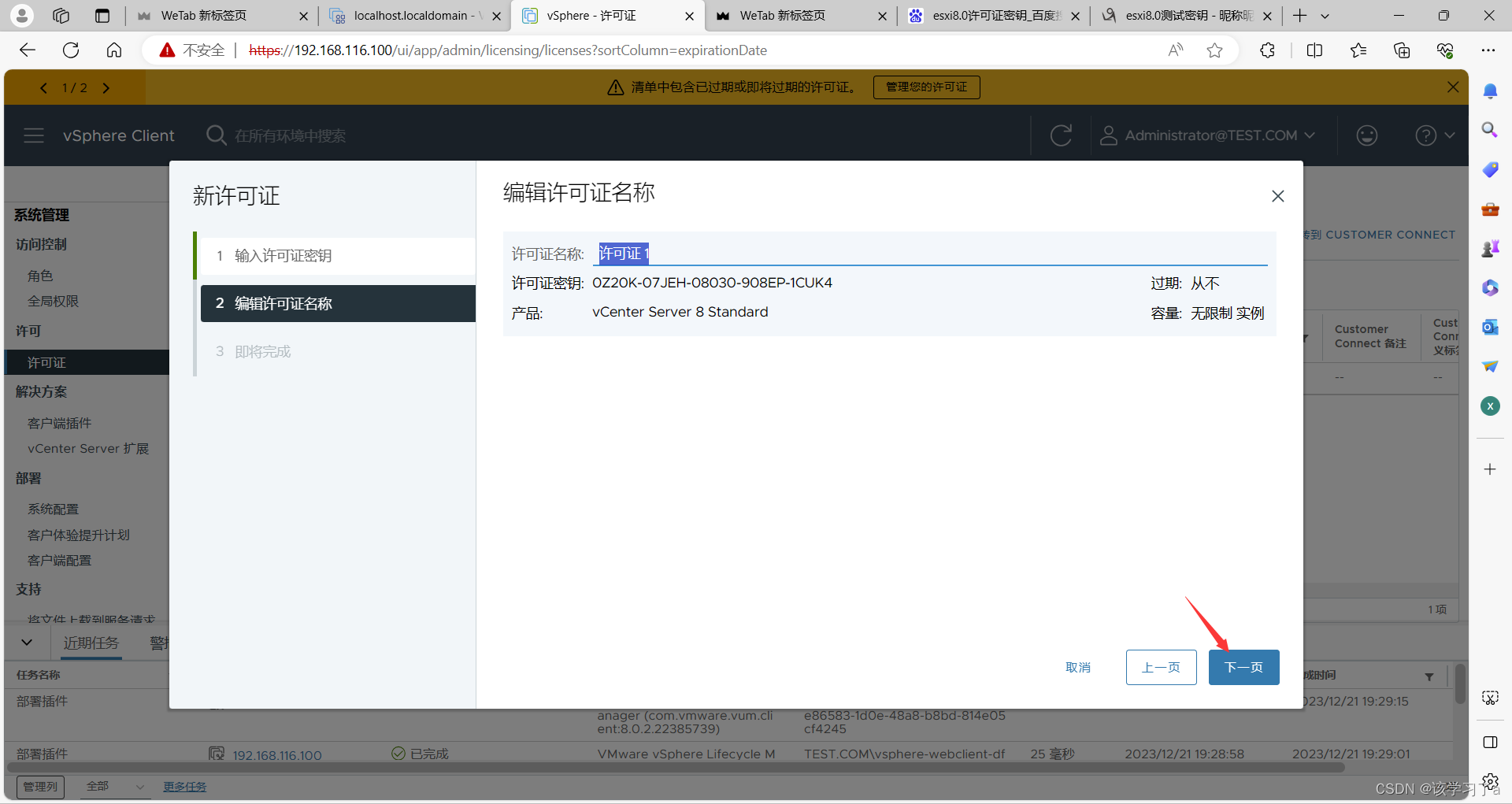
Task: Open Edge sidebar Outlook icon
Action: [1490, 327]
